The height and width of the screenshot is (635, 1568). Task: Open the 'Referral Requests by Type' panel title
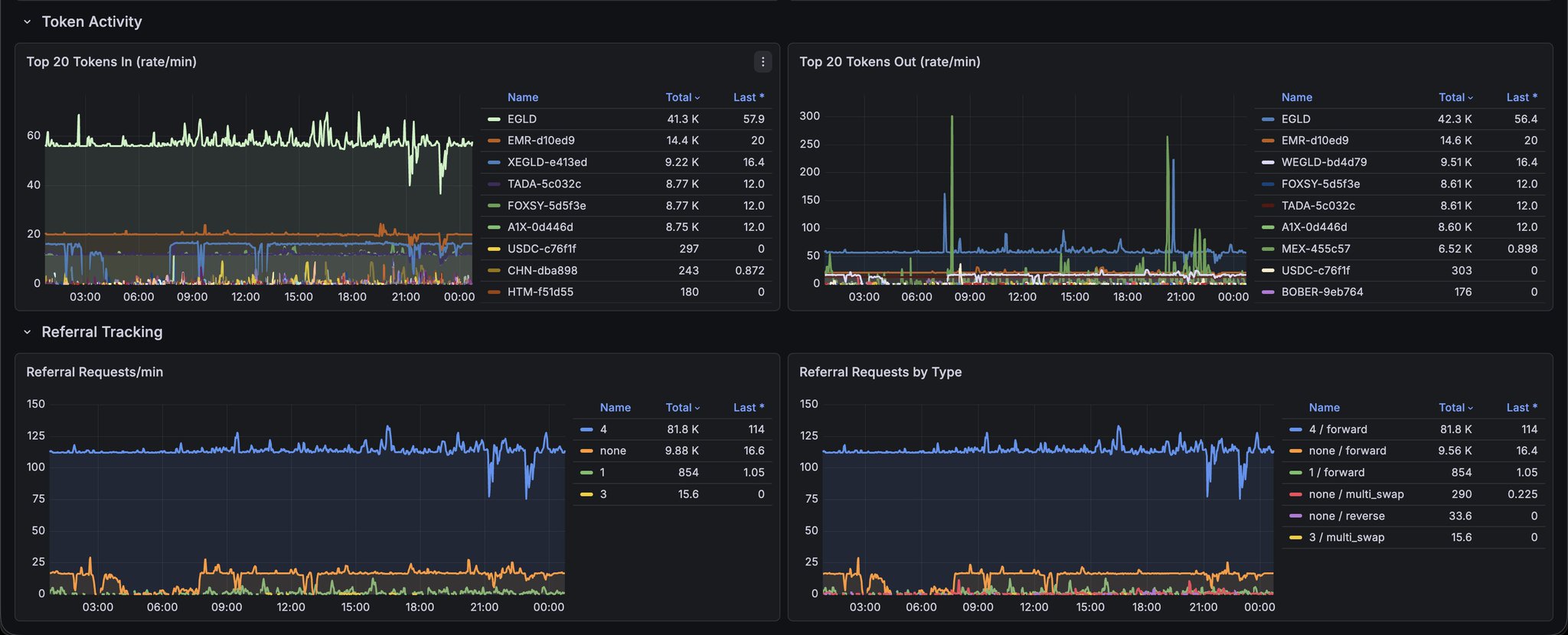[880, 373]
